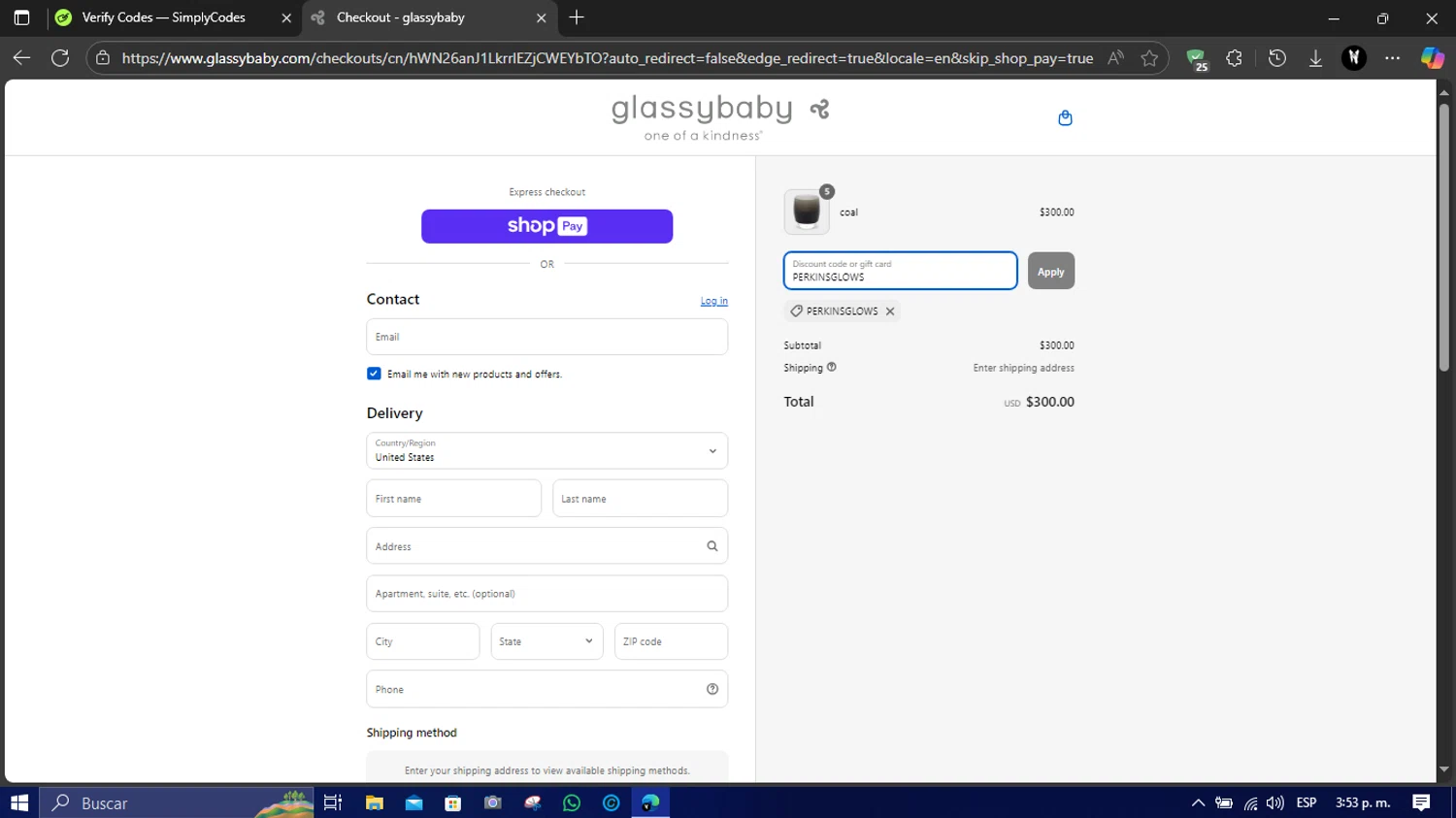This screenshot has height=818, width=1456.
Task: Open a new browser tab
Action: (577, 17)
